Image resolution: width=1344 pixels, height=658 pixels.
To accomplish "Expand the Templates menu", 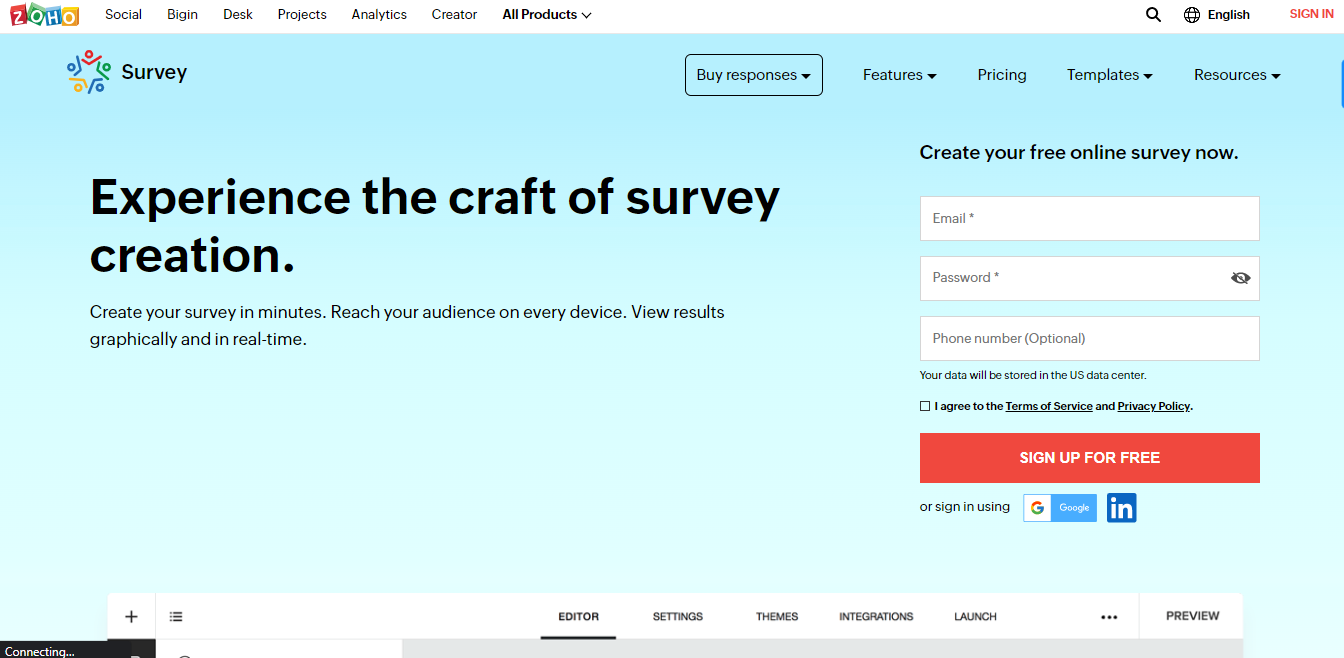I will pos(1110,75).
